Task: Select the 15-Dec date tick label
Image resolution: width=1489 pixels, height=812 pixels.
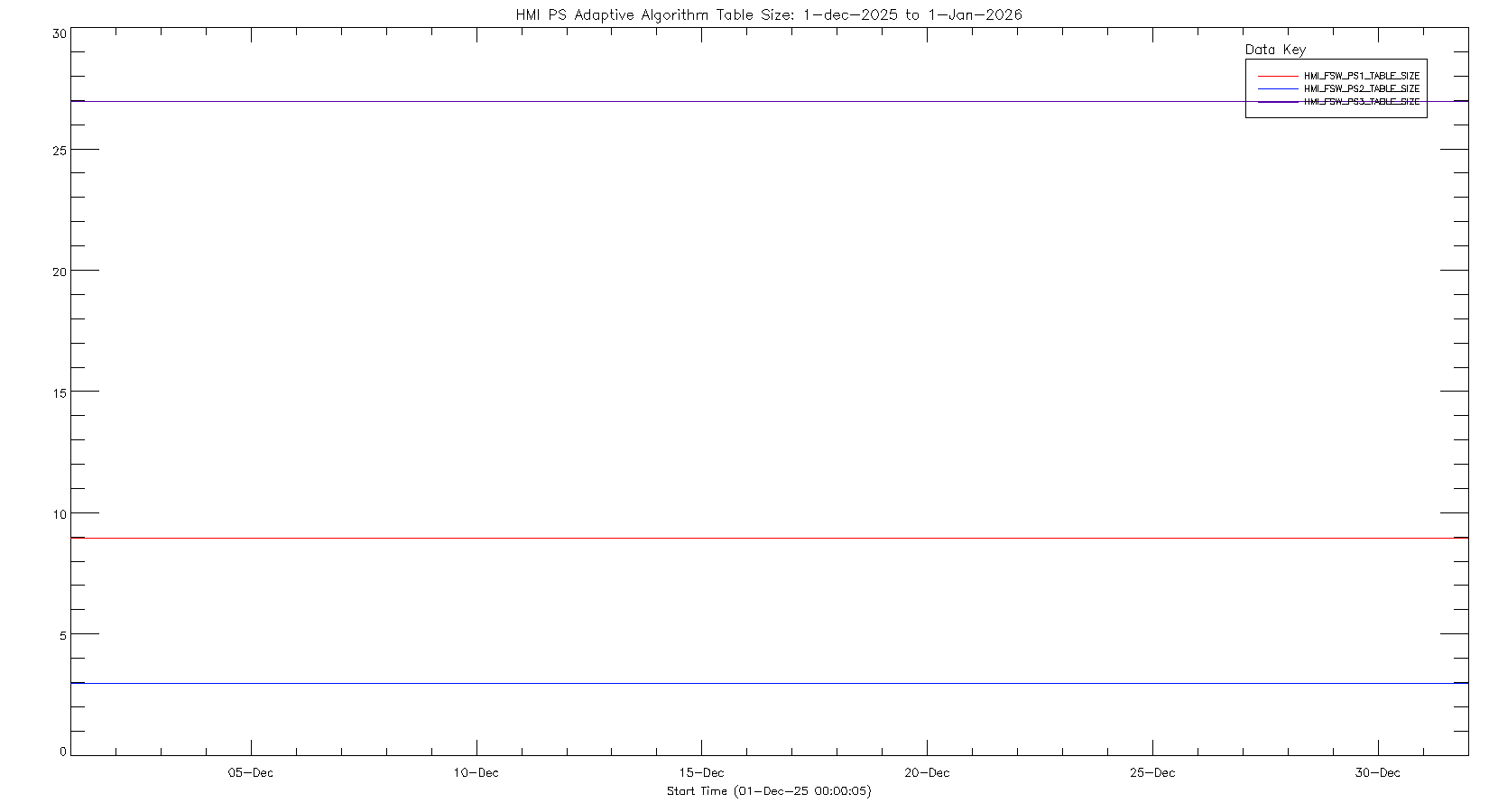Action: pos(701,773)
